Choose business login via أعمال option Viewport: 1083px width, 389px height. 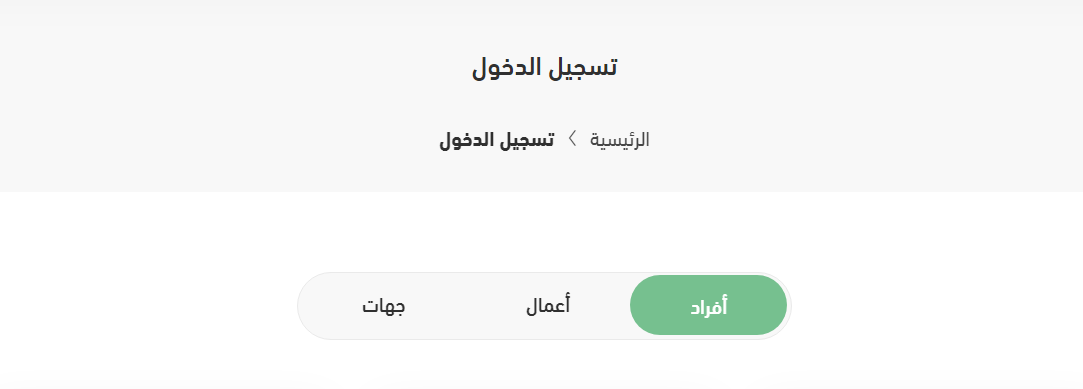(548, 305)
